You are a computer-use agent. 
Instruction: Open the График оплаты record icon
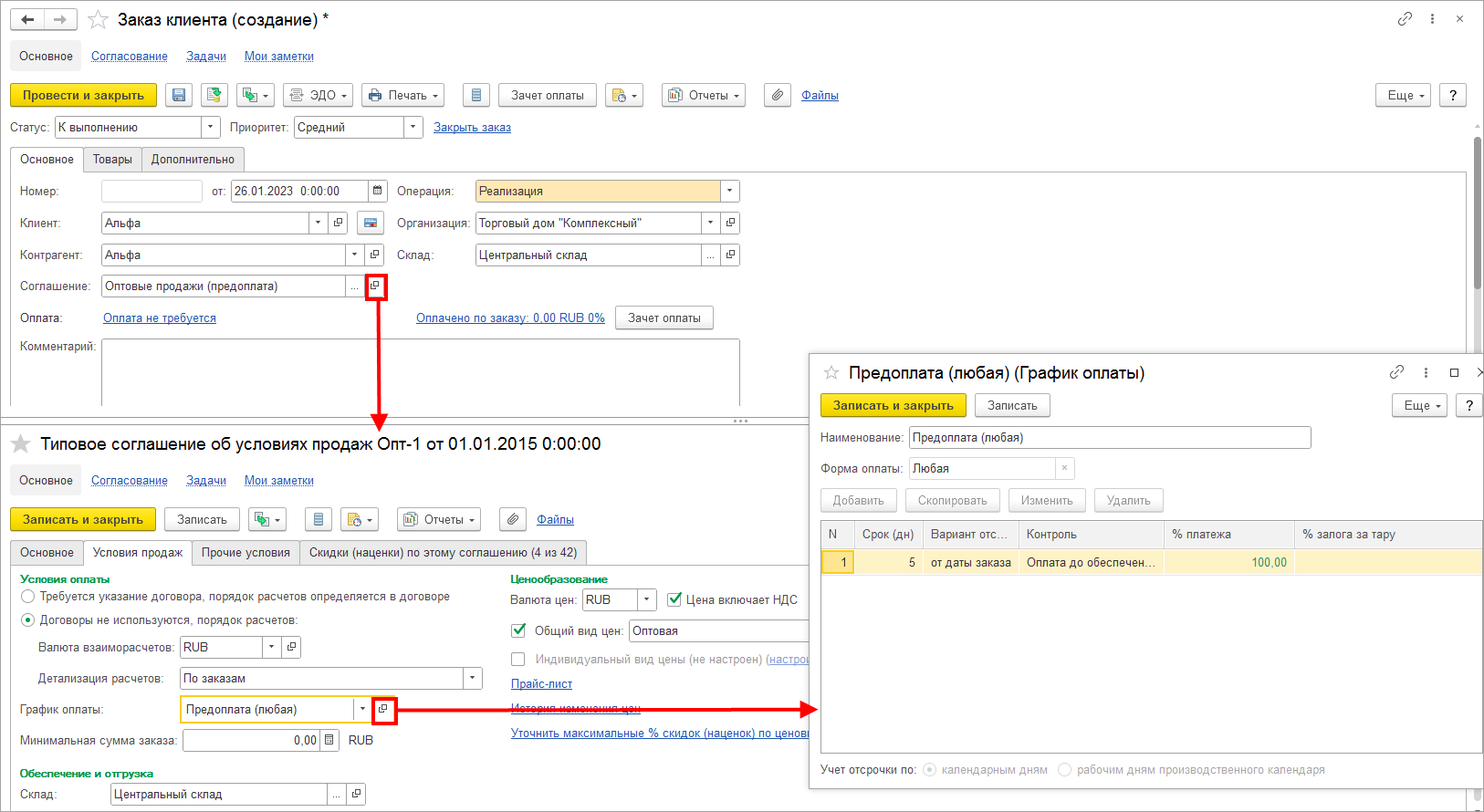[x=383, y=709]
